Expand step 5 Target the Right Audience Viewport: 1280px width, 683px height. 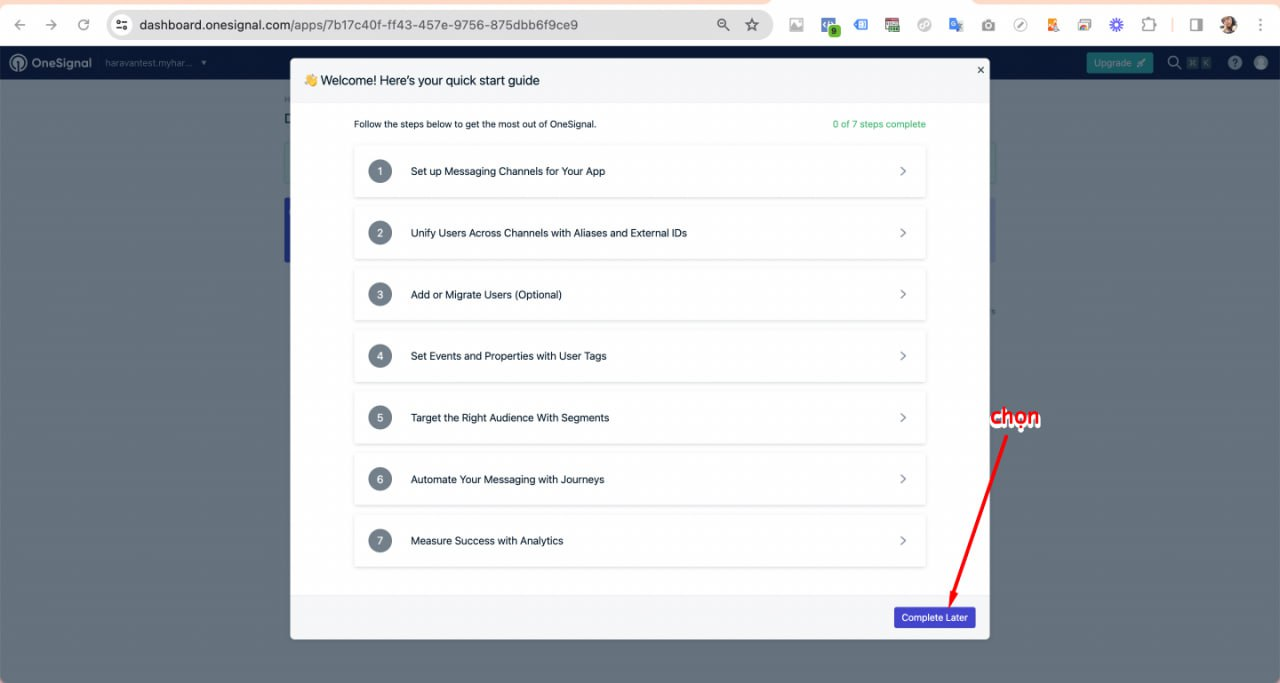click(x=639, y=418)
